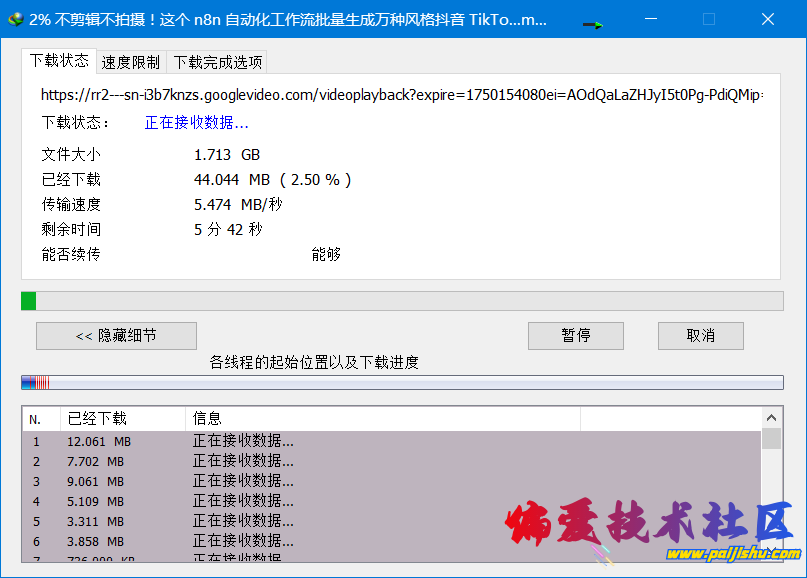This screenshot has height=578, width=807.
Task: Click the googlevideo download URL text
Action: [x=400, y=95]
